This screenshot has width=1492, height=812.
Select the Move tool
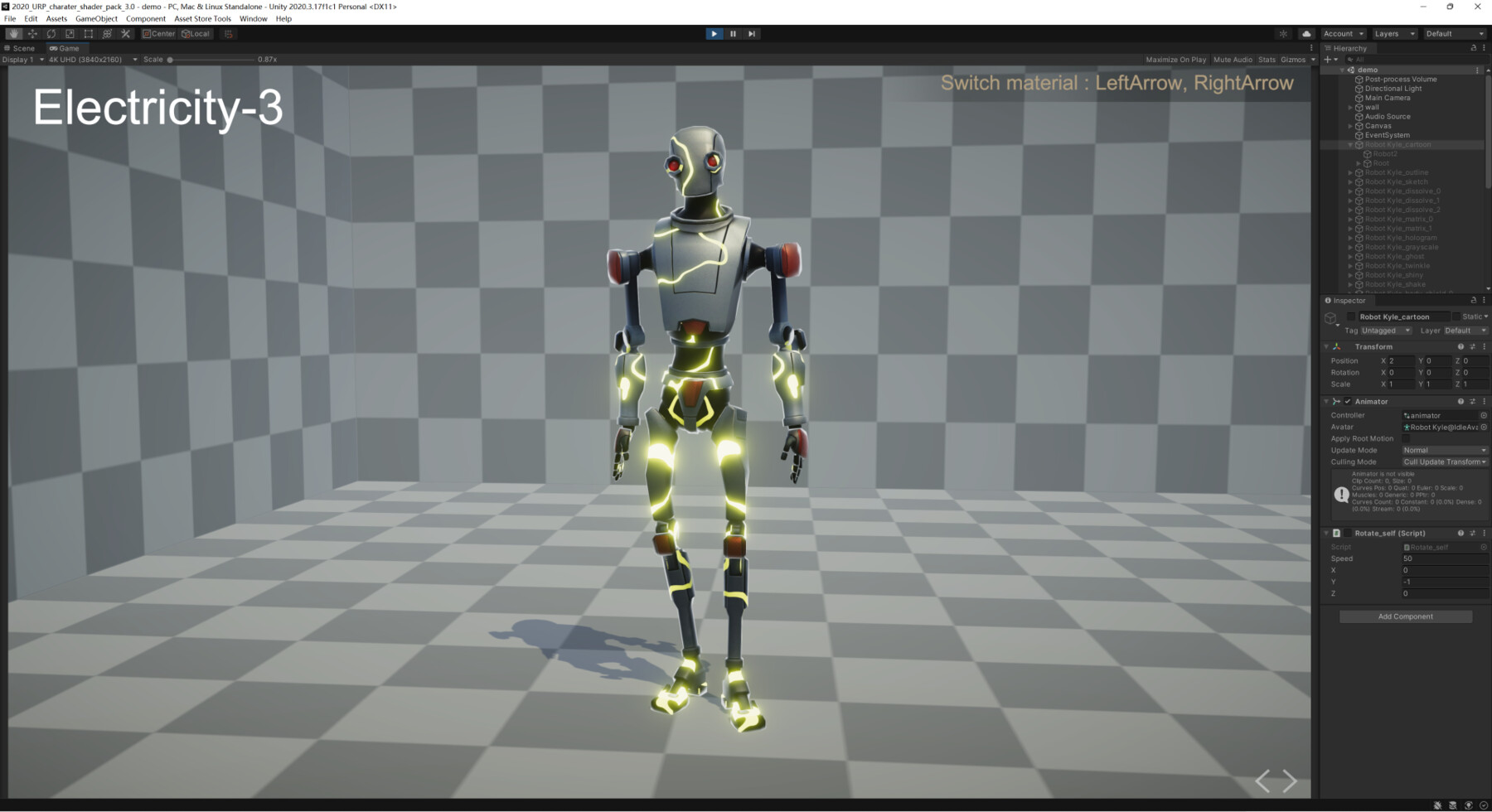[x=32, y=34]
